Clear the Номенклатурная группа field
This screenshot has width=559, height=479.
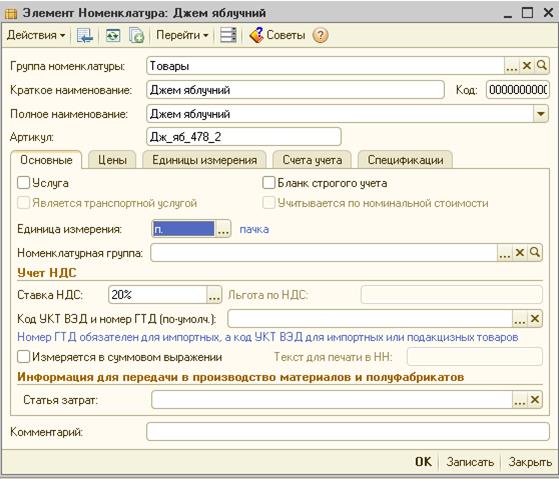point(520,253)
